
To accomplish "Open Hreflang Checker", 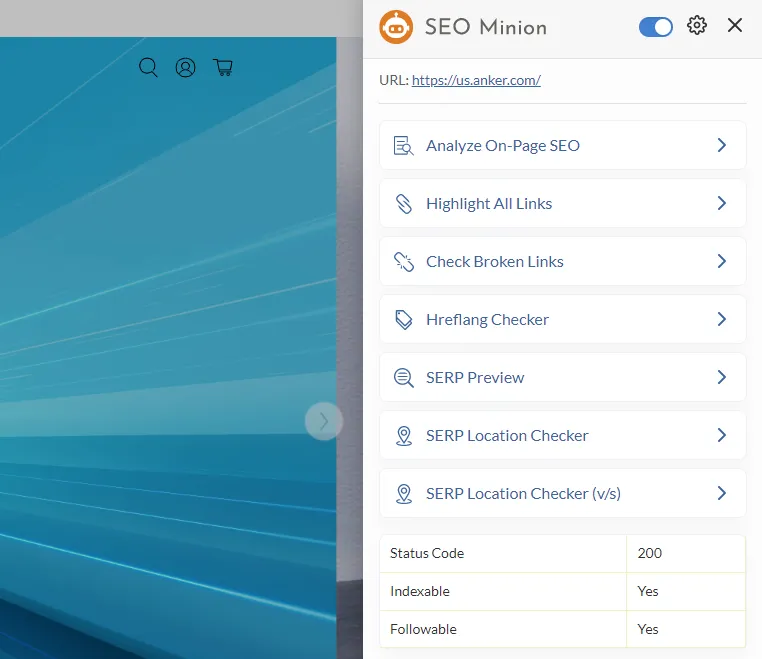I will (562, 319).
